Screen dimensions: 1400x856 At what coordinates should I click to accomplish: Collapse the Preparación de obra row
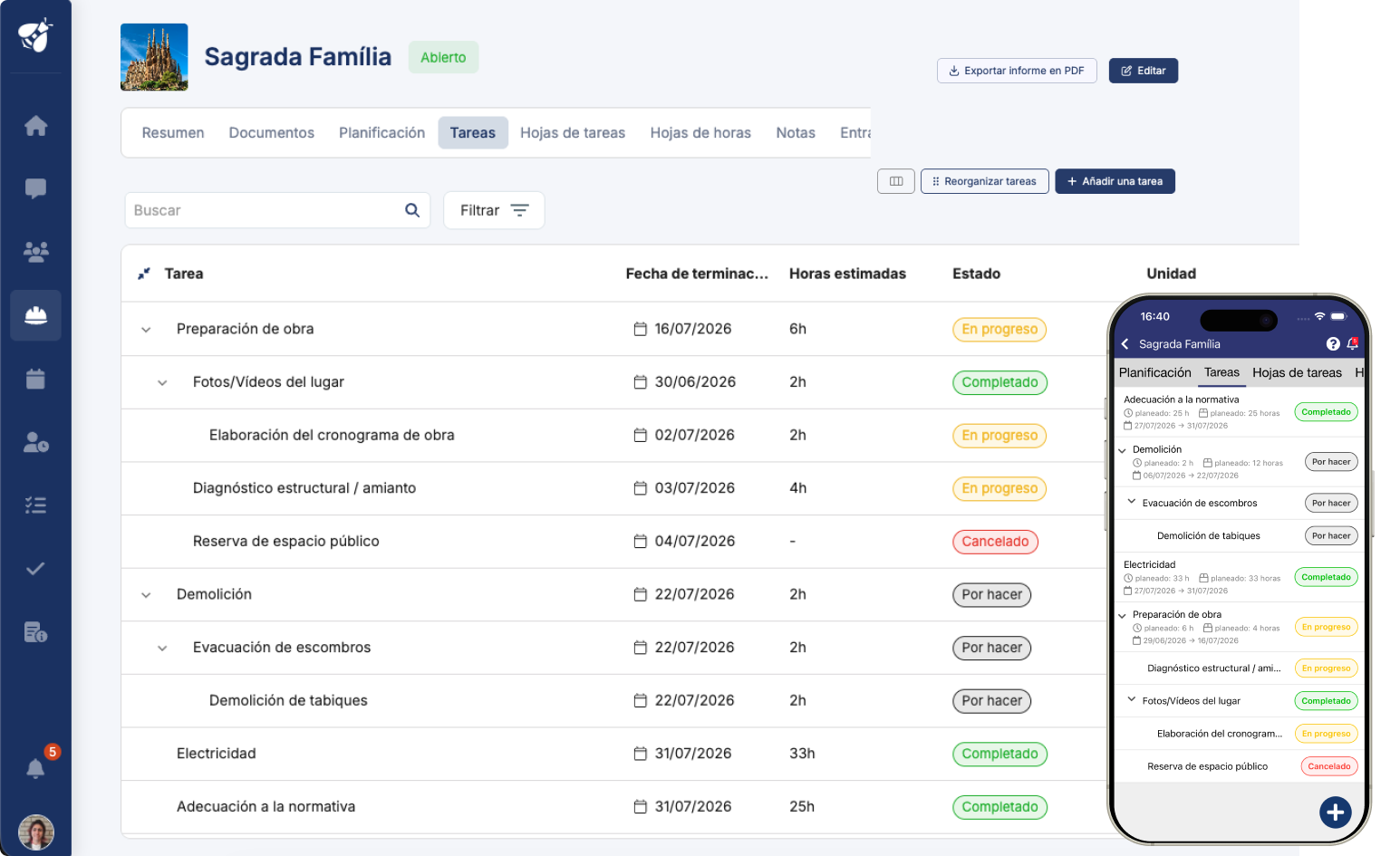[x=146, y=330]
